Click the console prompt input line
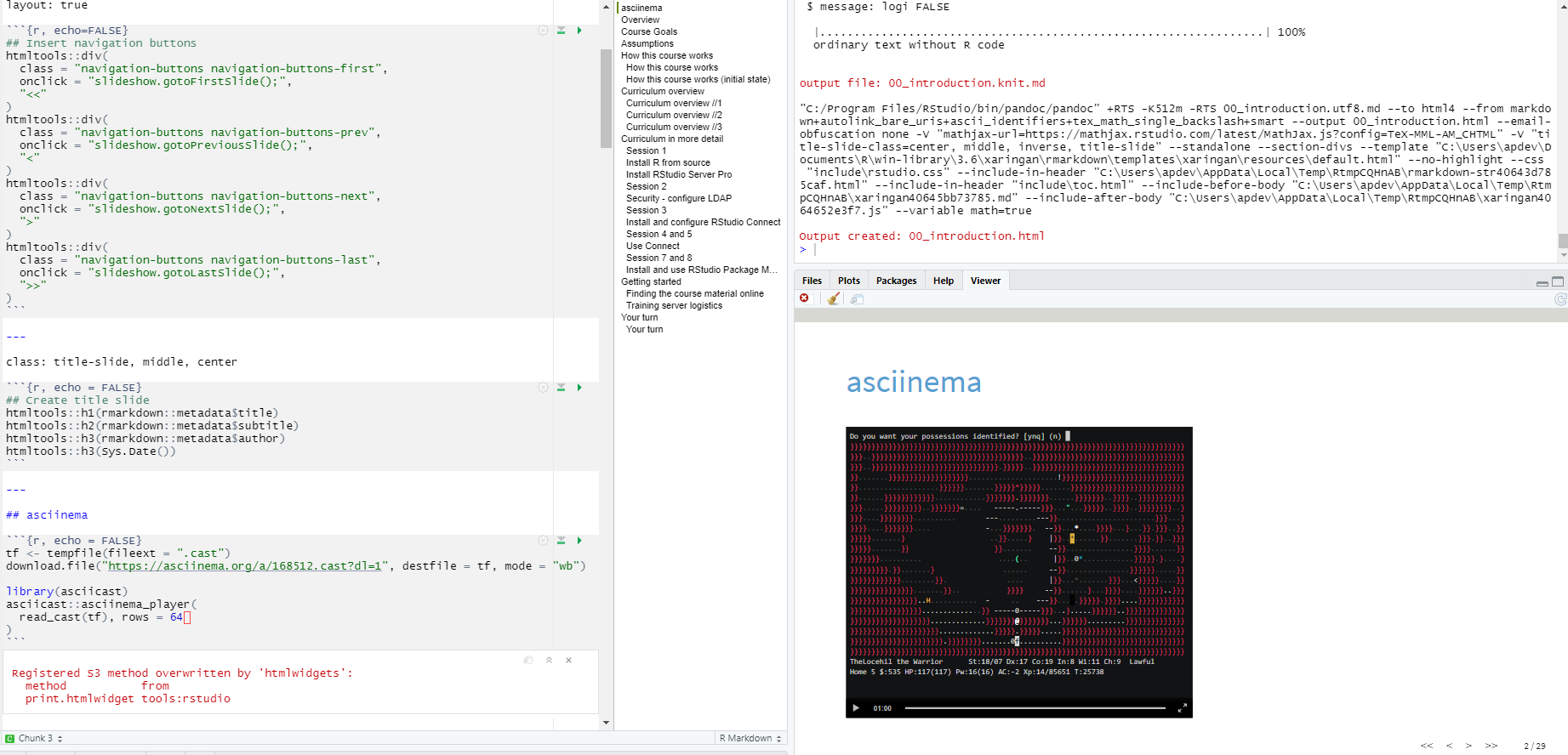Screen dimensions: 1568x755 1177,250
